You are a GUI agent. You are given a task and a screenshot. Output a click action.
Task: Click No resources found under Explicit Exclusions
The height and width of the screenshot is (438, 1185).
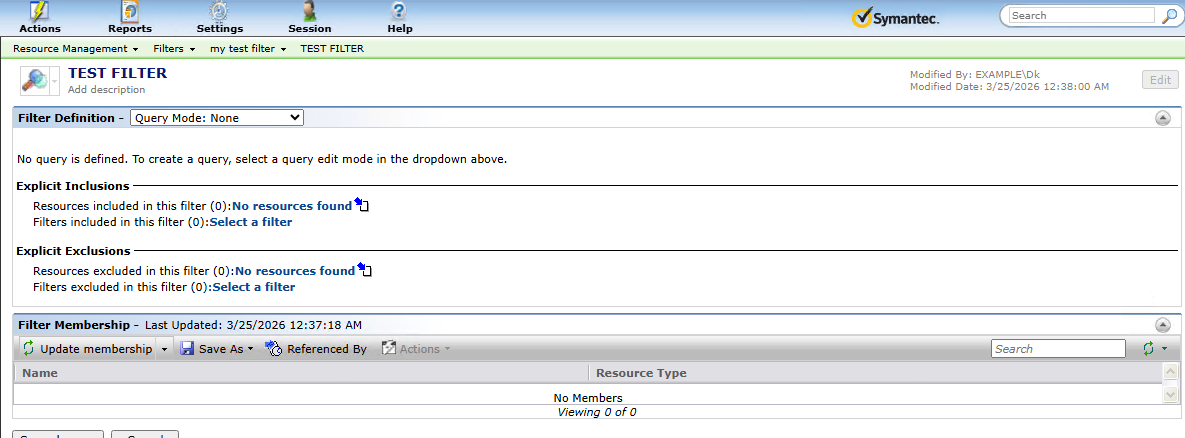click(295, 270)
